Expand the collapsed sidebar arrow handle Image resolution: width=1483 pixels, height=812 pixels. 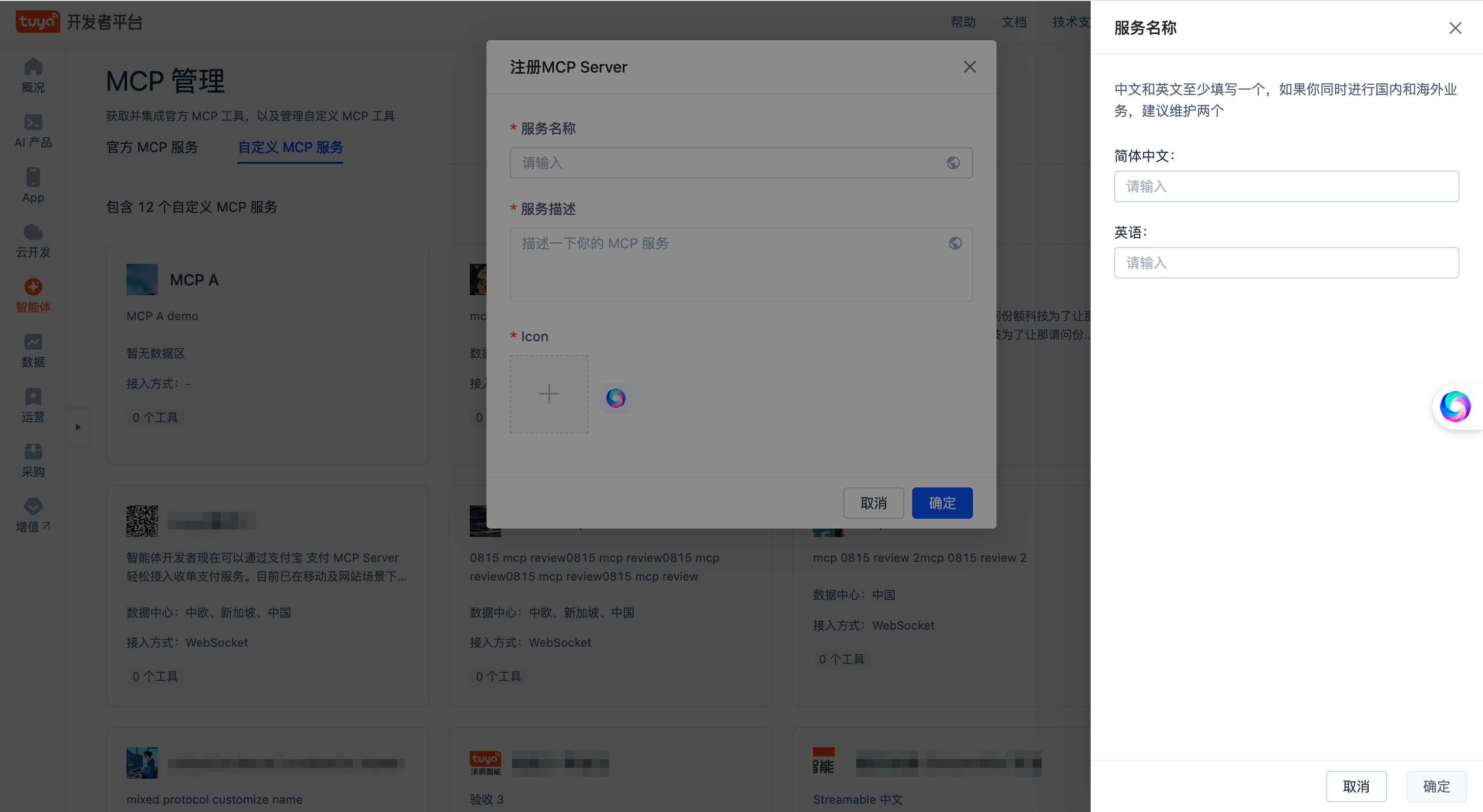pyautogui.click(x=77, y=427)
